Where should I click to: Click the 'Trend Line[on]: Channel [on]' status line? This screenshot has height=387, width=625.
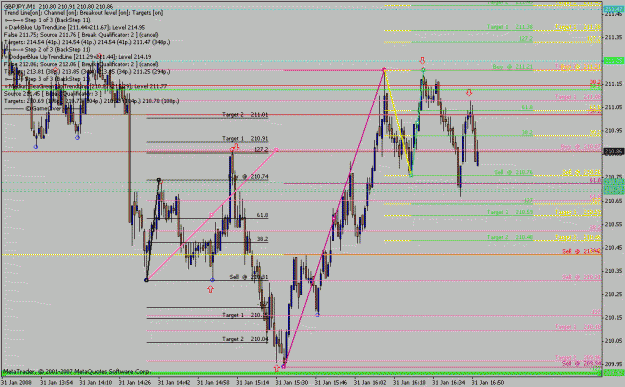click(x=84, y=13)
